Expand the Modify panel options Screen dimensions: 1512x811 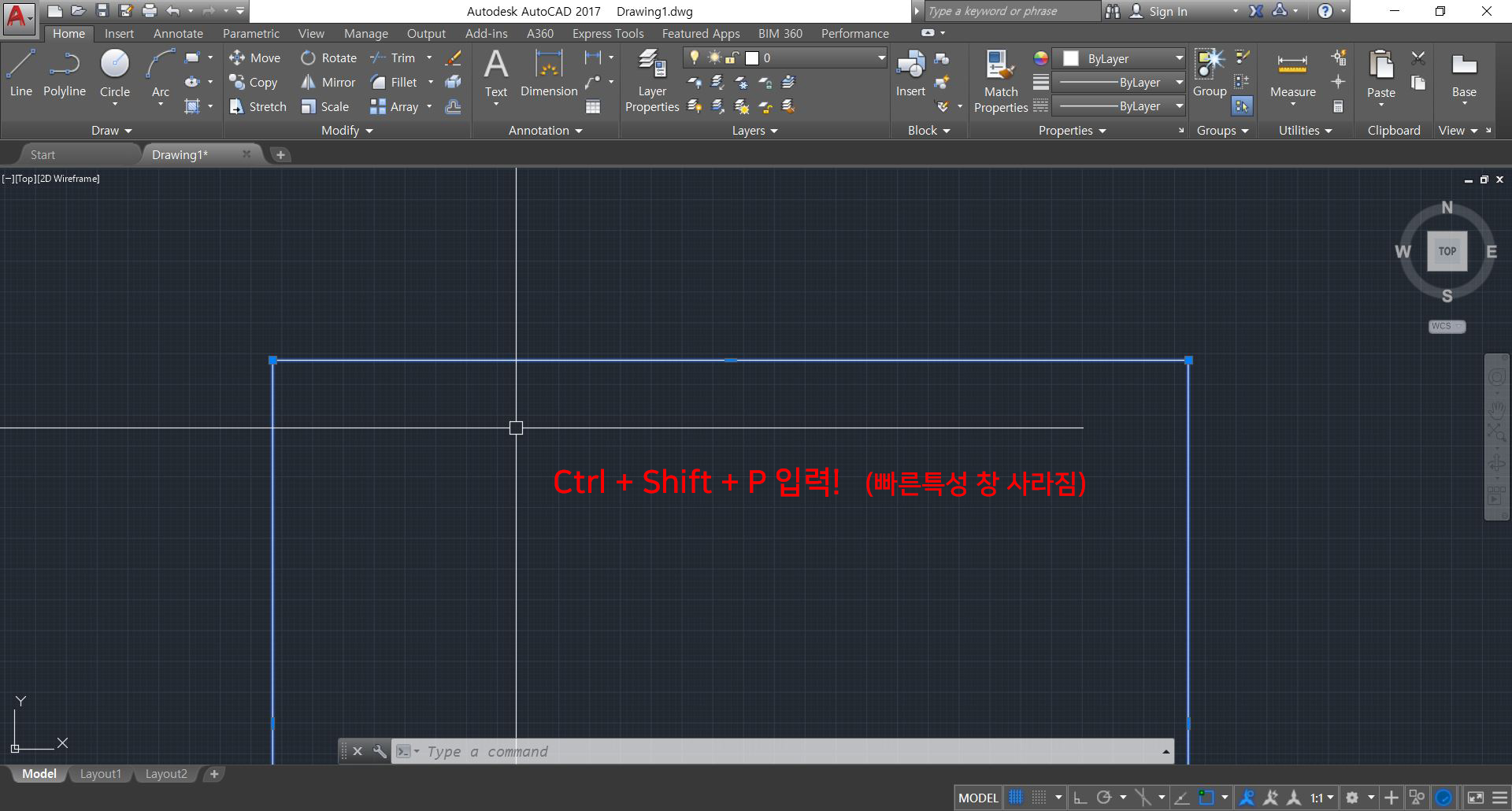pos(370,130)
